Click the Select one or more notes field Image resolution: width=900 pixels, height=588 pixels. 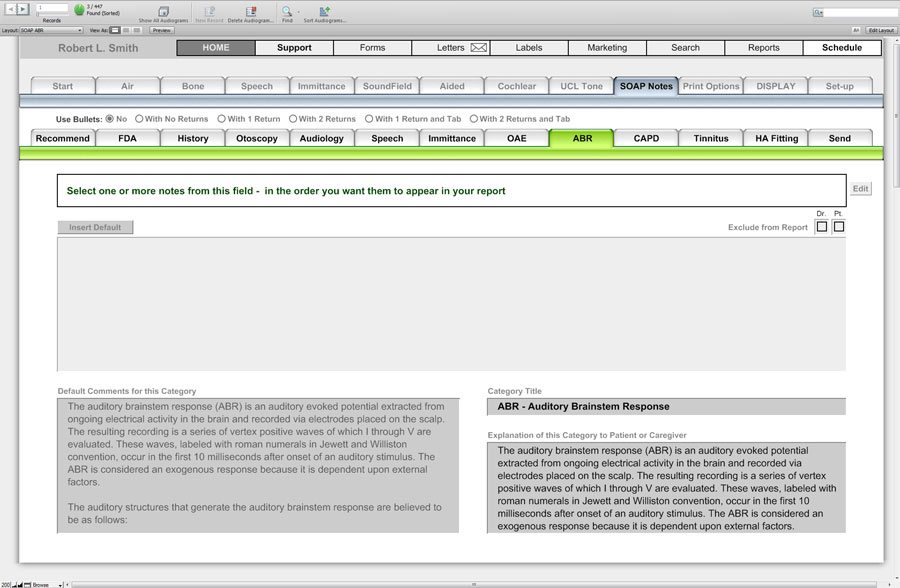pyautogui.click(x=452, y=191)
